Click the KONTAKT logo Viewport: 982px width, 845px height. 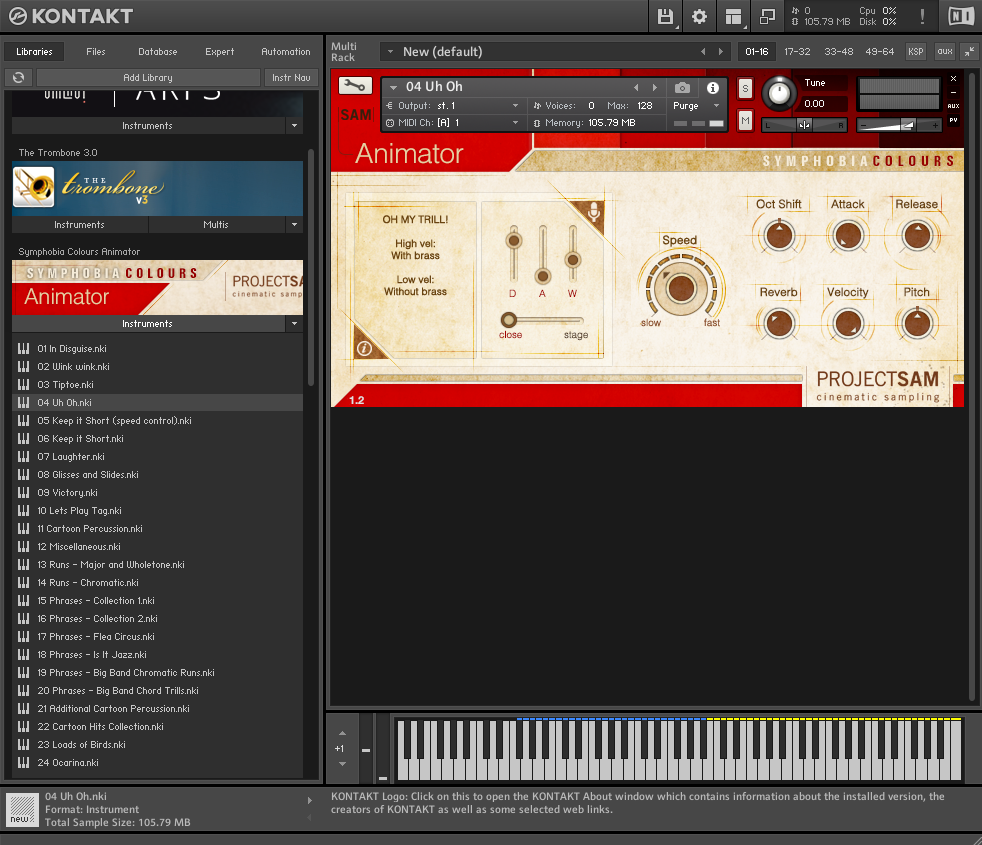(x=71, y=16)
